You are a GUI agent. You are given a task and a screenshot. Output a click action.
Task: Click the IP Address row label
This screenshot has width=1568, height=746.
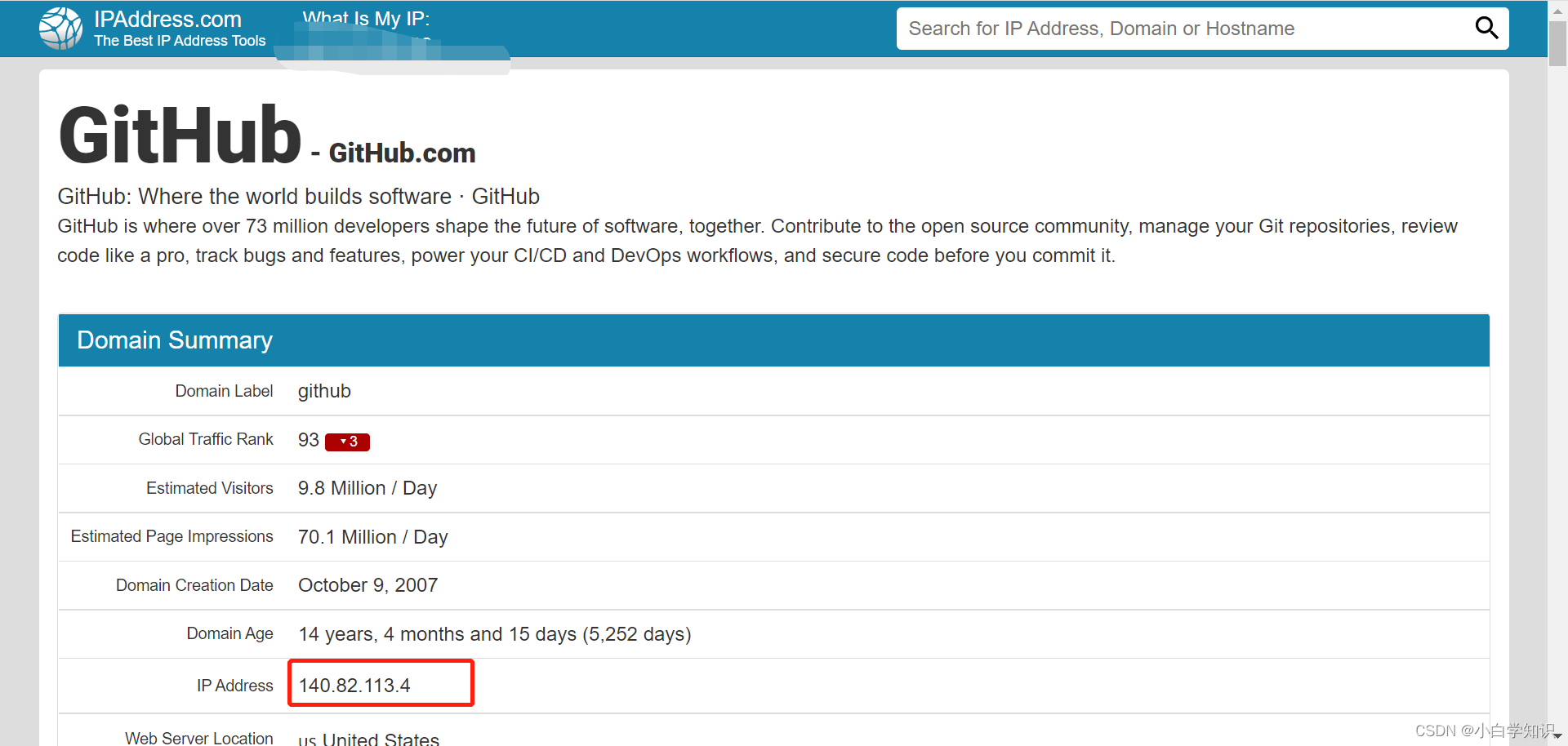point(234,686)
